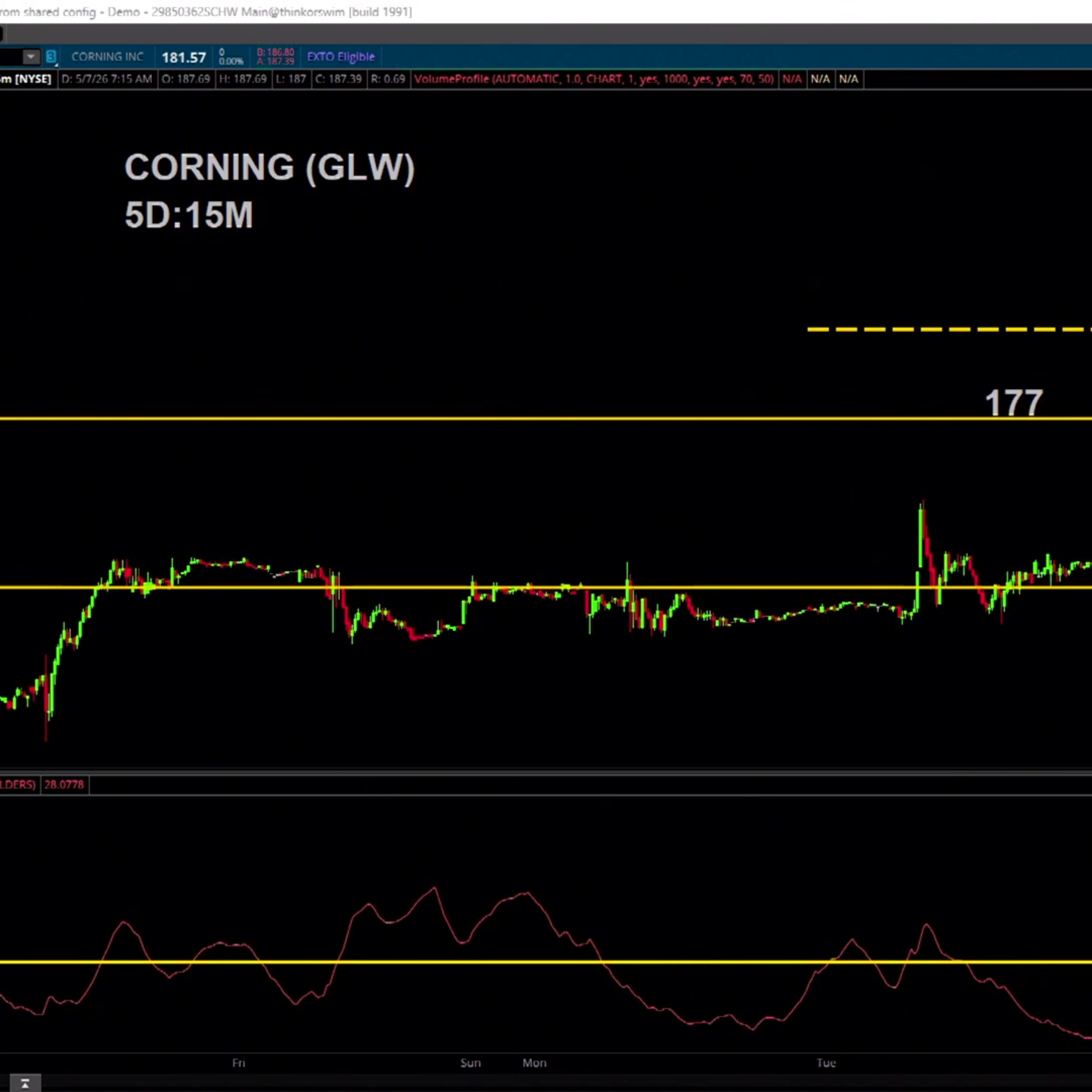1092x1092 pixels.
Task: Click the Tue label on the time axis
Action: (x=826, y=1063)
